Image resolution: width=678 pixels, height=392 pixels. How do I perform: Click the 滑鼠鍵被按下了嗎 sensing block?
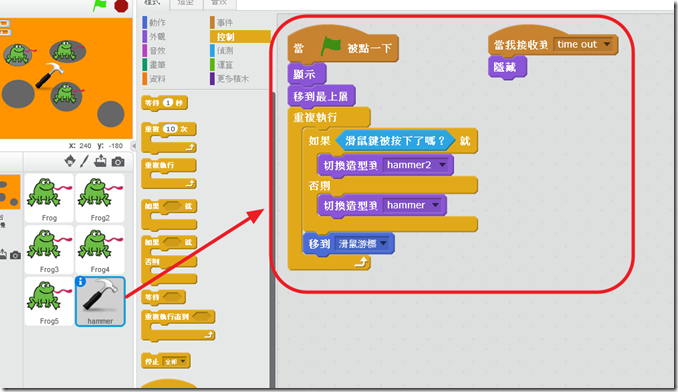click(x=395, y=140)
